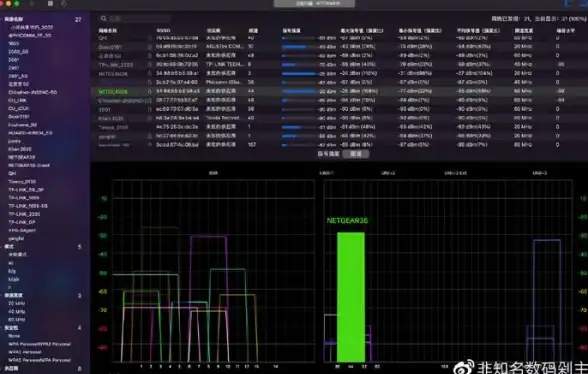Filter by b/g/n mode in sidebar

(14, 279)
